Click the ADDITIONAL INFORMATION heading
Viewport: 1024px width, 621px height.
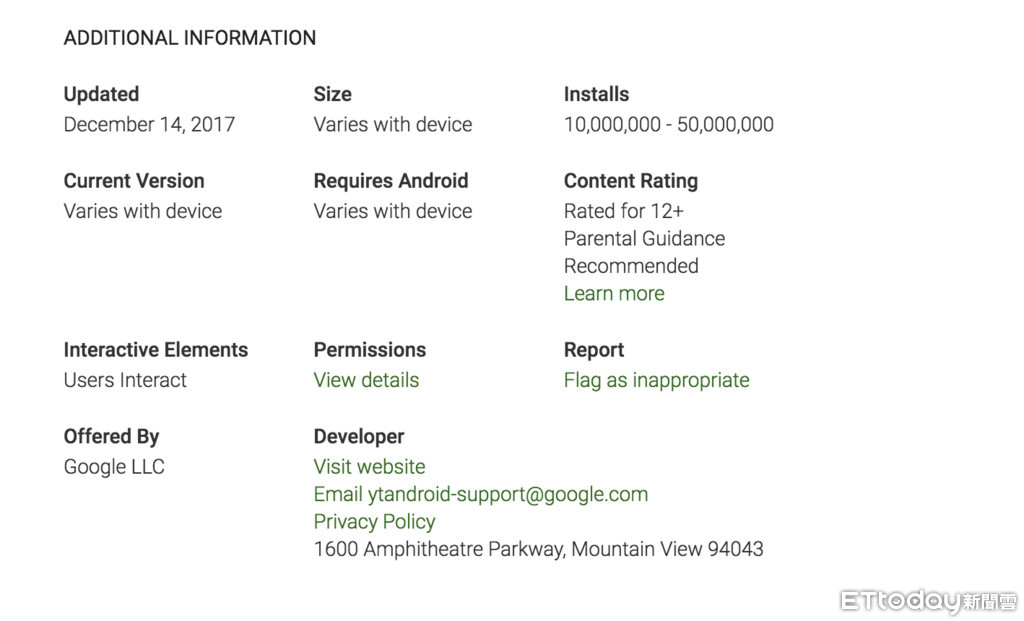point(190,38)
